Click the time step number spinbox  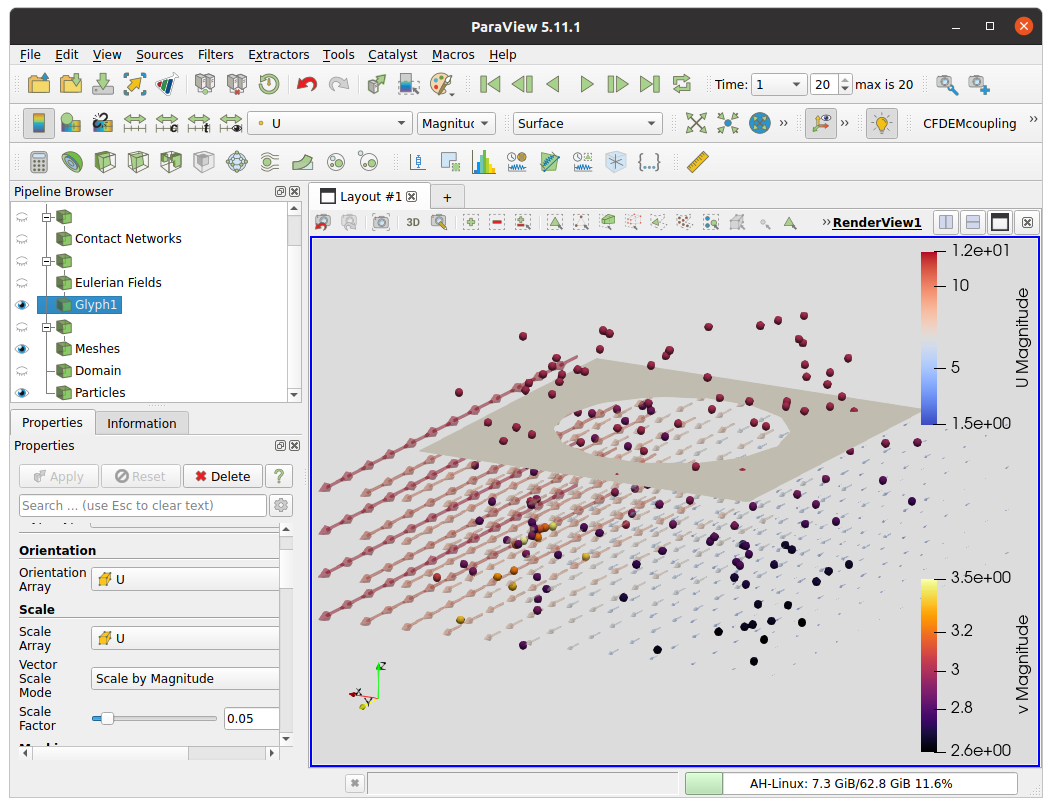coord(831,85)
